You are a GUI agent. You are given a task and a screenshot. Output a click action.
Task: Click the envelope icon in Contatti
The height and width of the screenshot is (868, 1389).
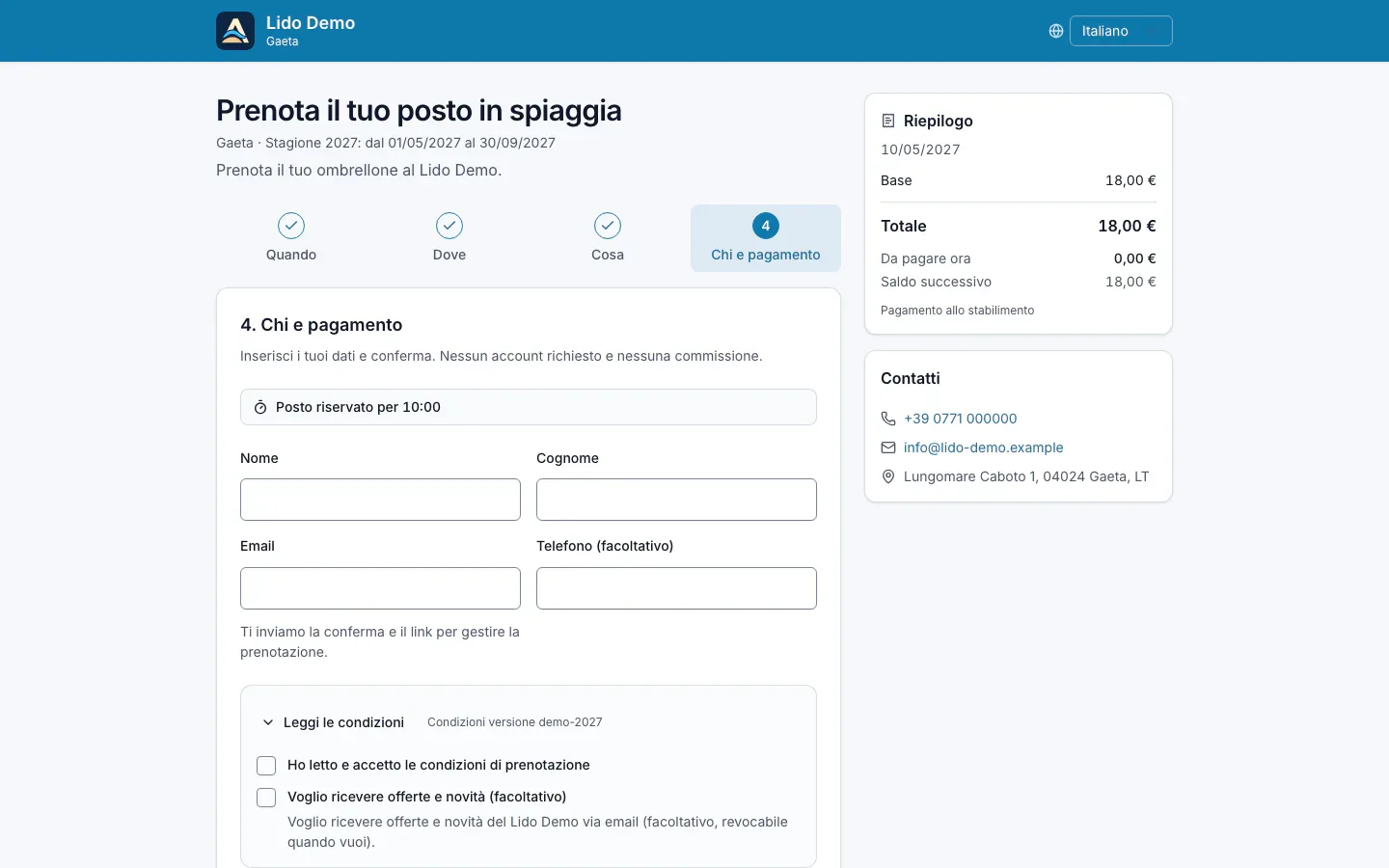click(888, 448)
